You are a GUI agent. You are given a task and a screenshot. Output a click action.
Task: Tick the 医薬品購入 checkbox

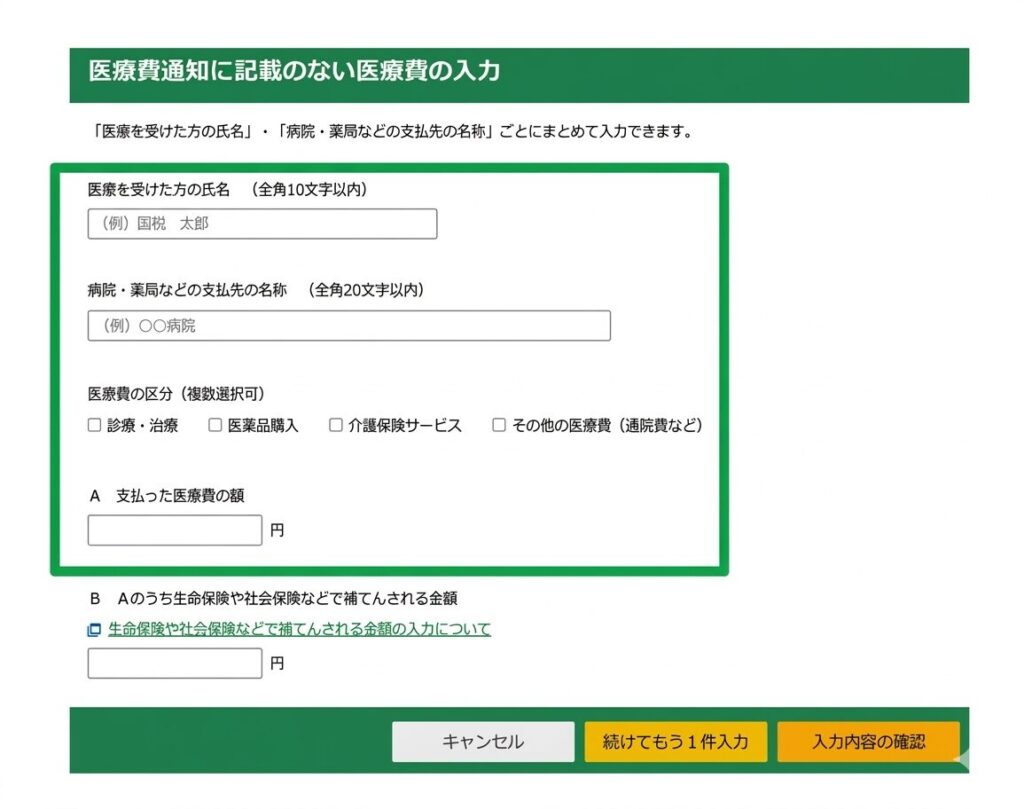coord(215,425)
